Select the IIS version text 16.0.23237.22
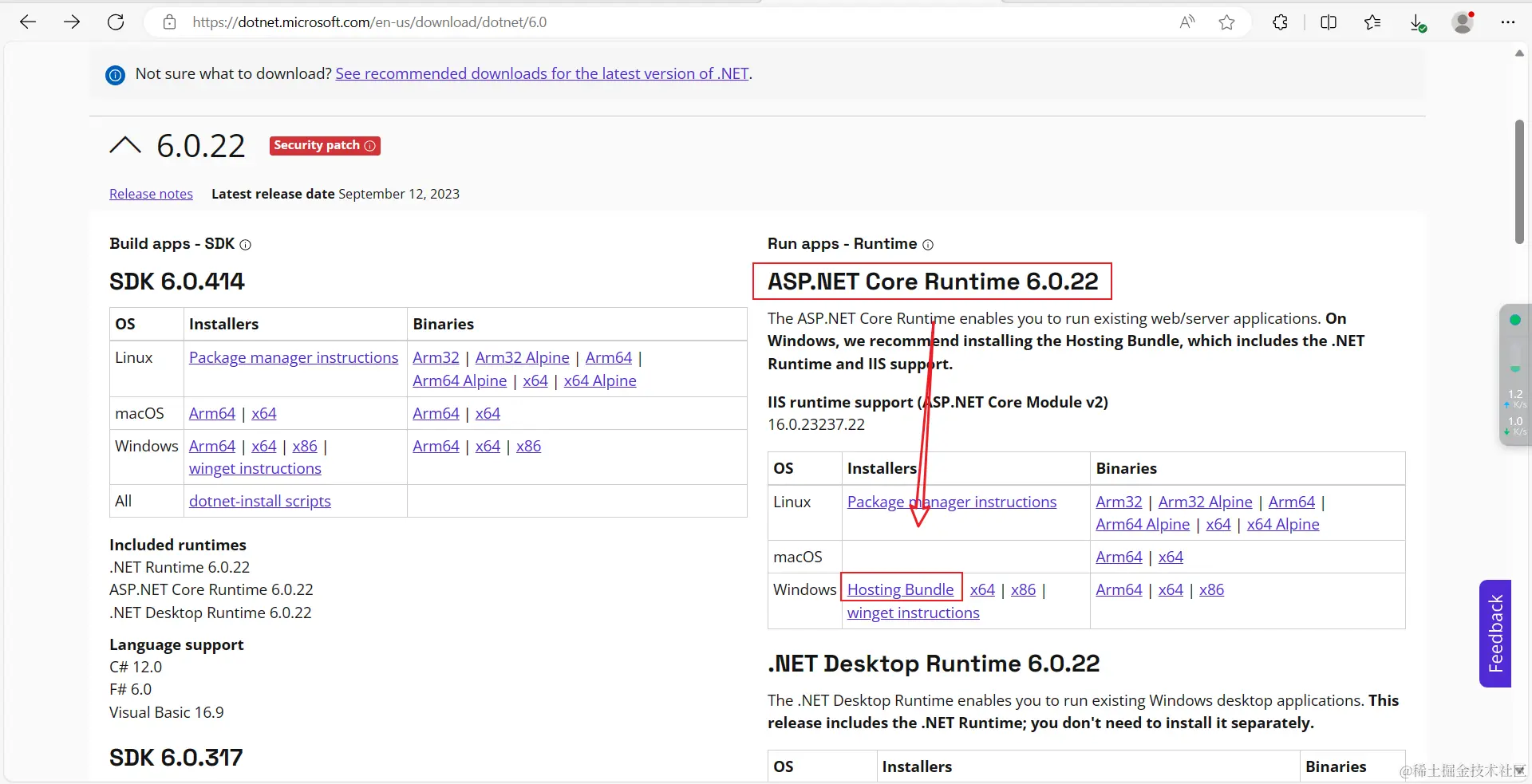This screenshot has width=1532, height=784. [816, 424]
